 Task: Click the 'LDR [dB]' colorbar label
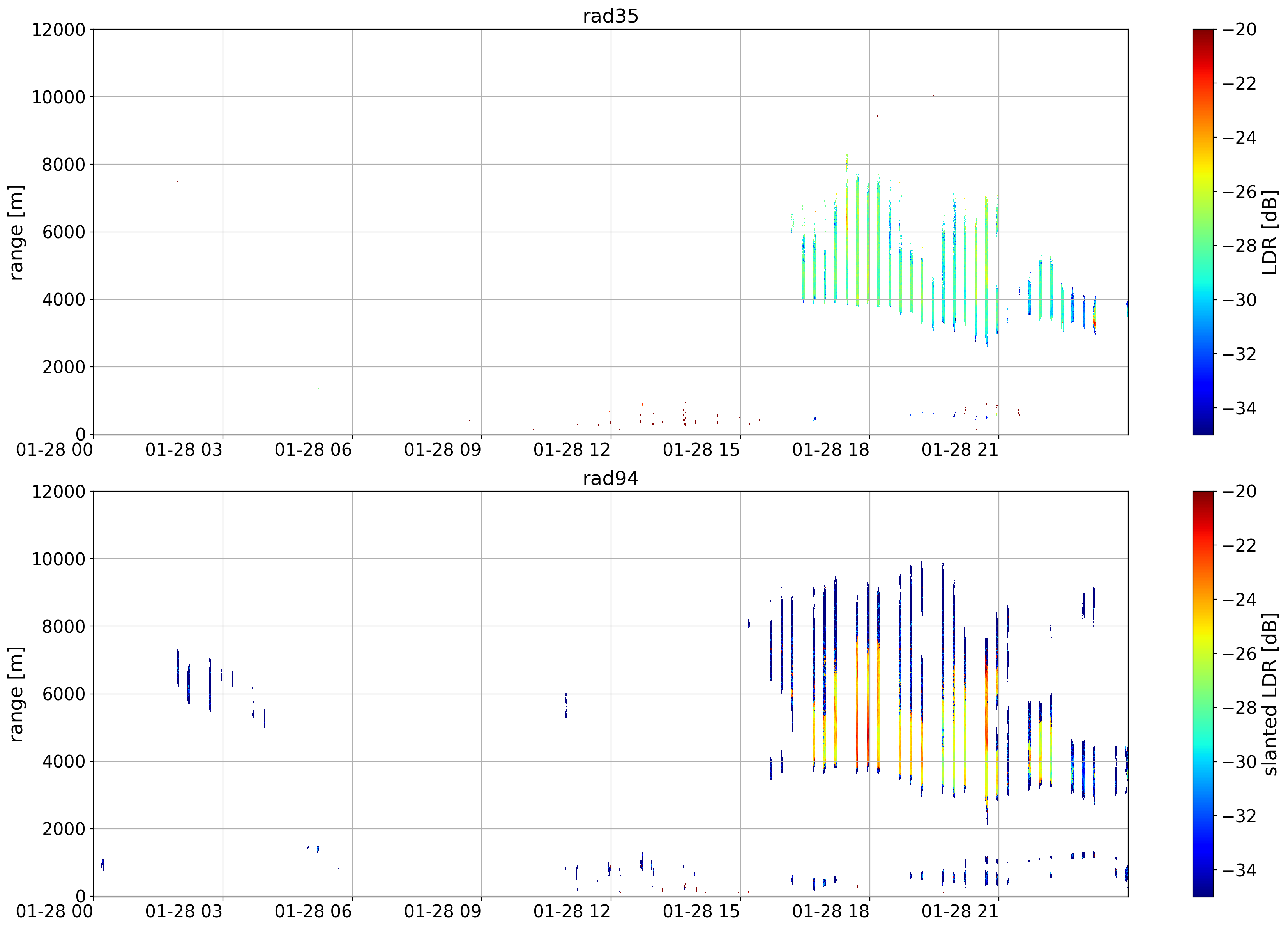(x=1270, y=232)
